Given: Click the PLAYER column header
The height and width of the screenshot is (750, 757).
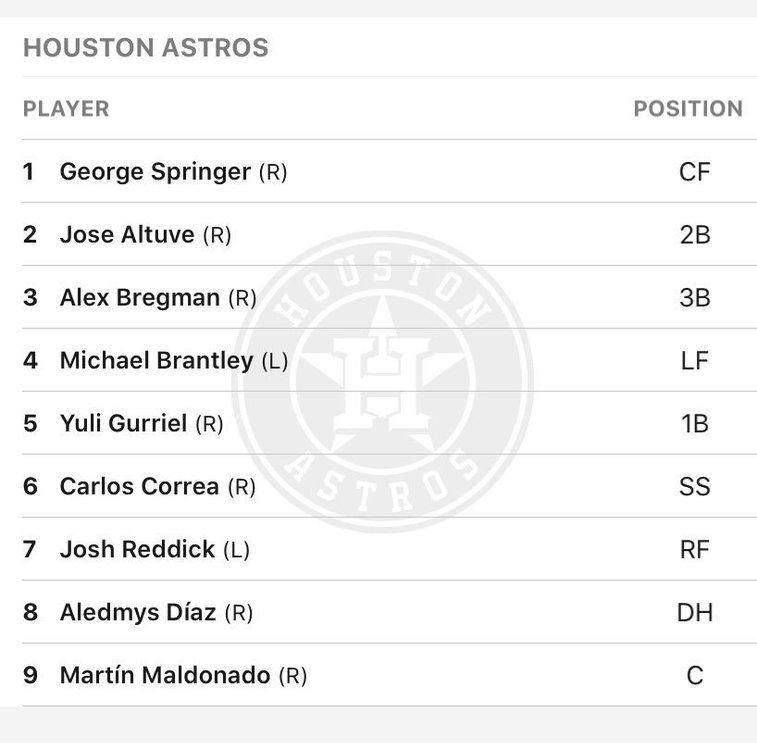Looking at the screenshot, I should (66, 109).
